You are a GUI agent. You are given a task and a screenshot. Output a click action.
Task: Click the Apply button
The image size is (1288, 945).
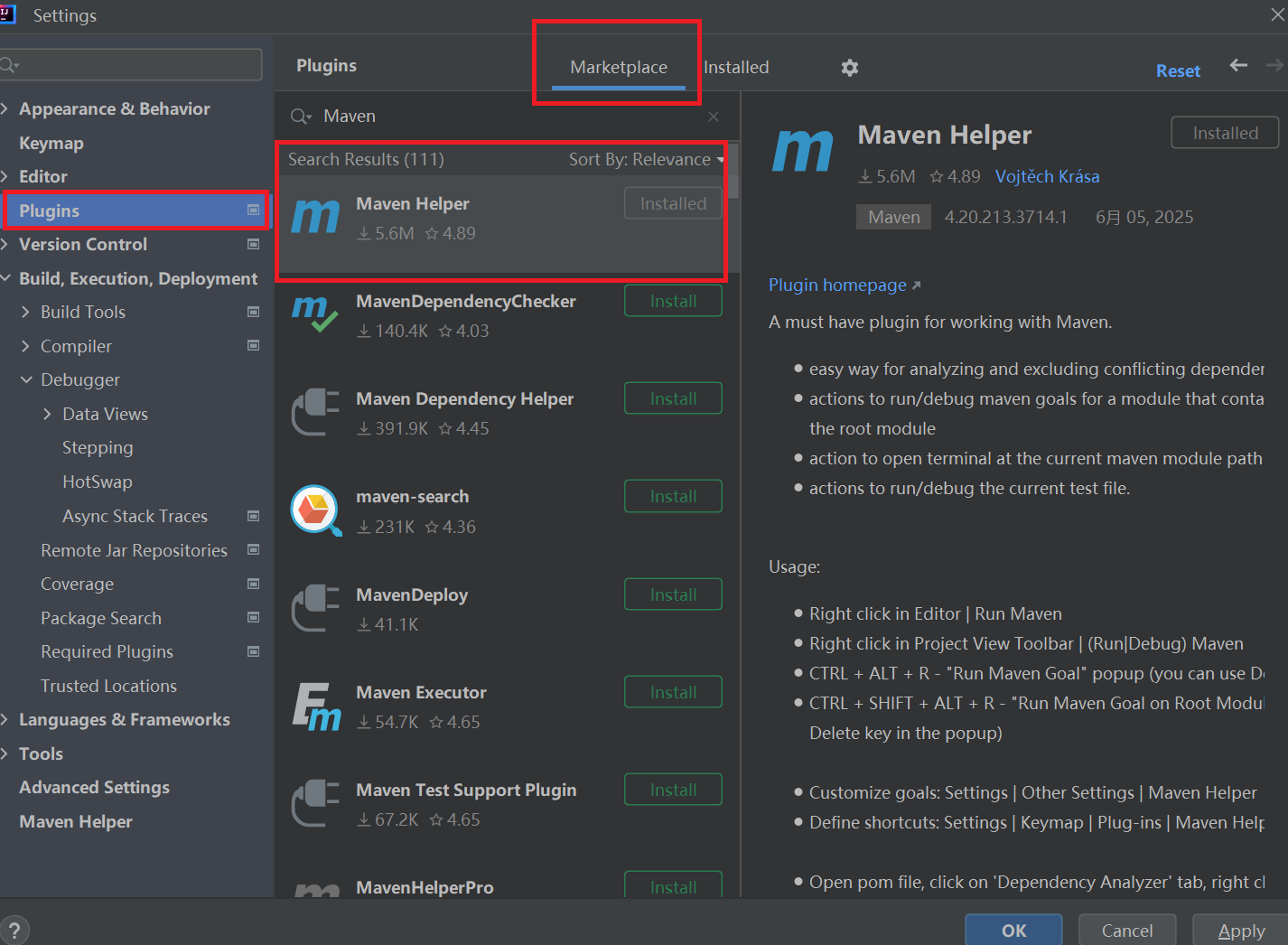[x=1240, y=930]
